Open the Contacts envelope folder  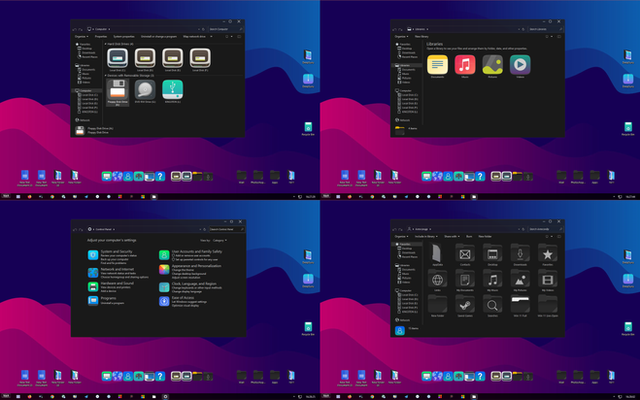465,253
